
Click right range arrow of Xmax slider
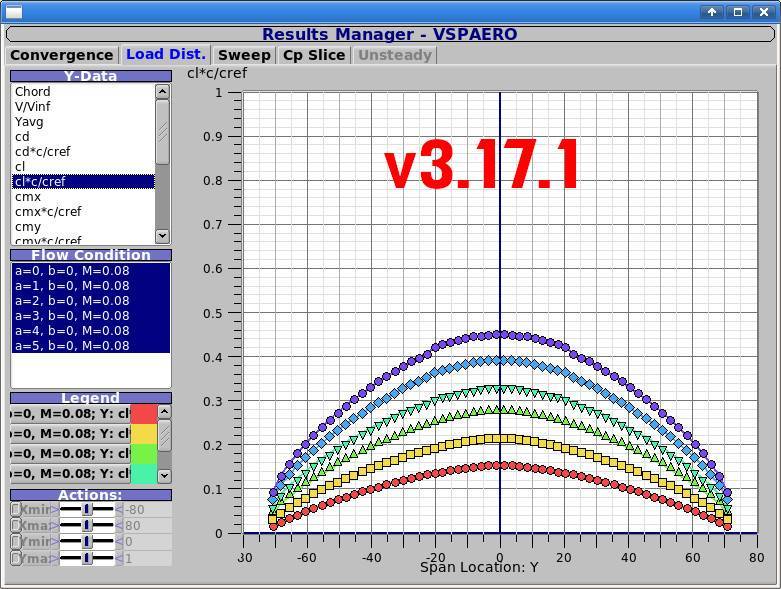pyautogui.click(x=119, y=525)
